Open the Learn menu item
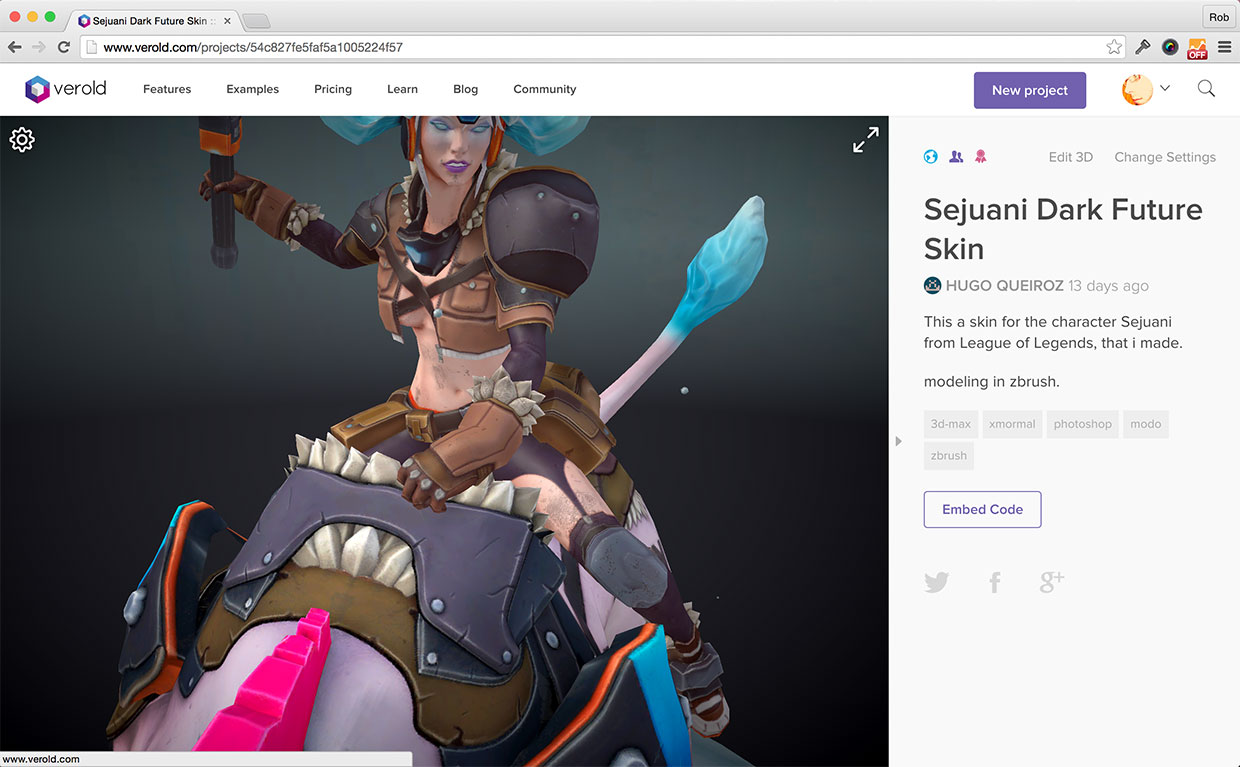The width and height of the screenshot is (1240, 767). click(x=403, y=89)
